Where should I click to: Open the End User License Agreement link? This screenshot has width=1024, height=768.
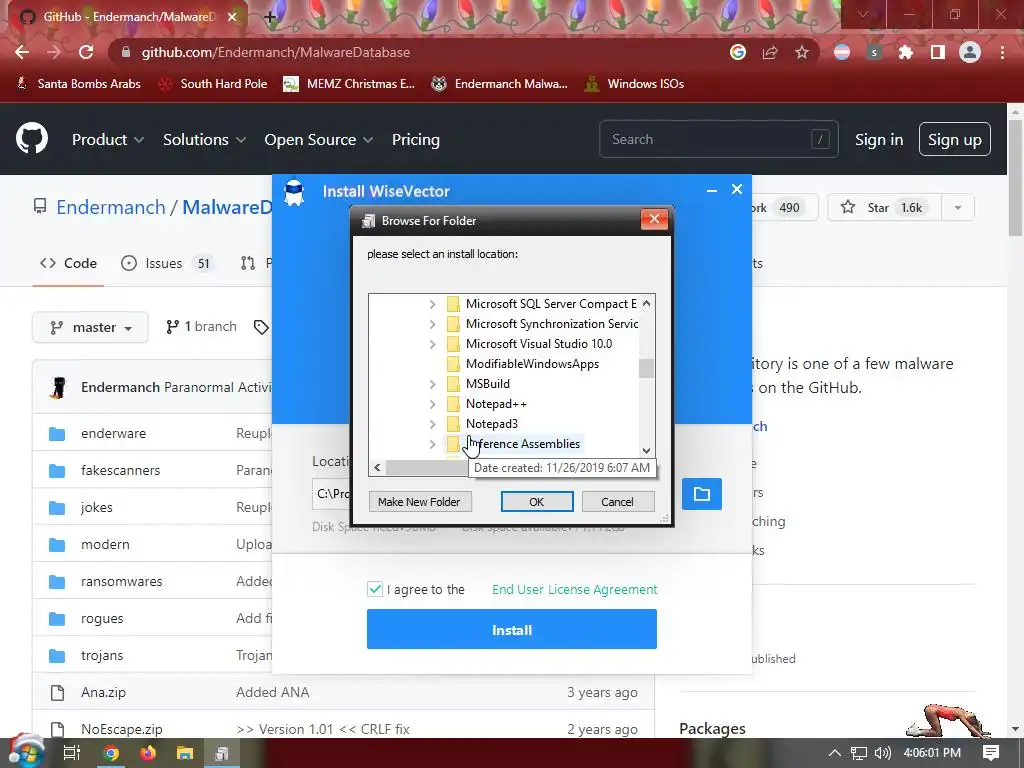point(575,589)
